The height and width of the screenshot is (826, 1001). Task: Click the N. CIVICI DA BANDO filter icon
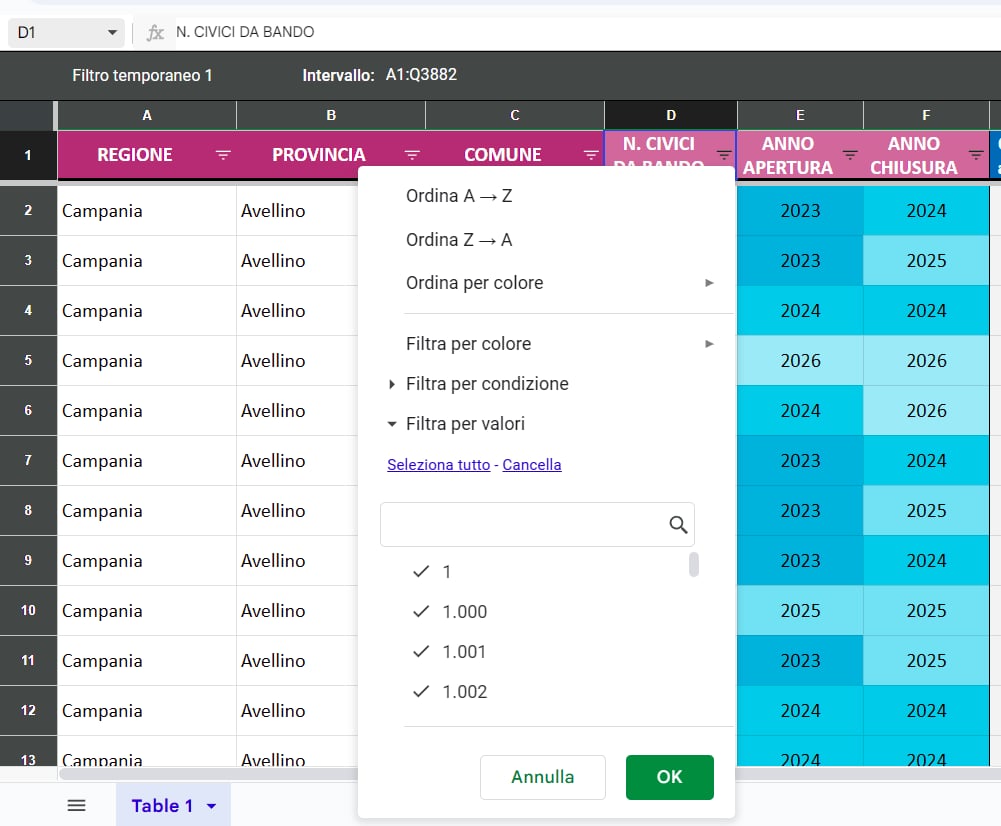(x=724, y=155)
